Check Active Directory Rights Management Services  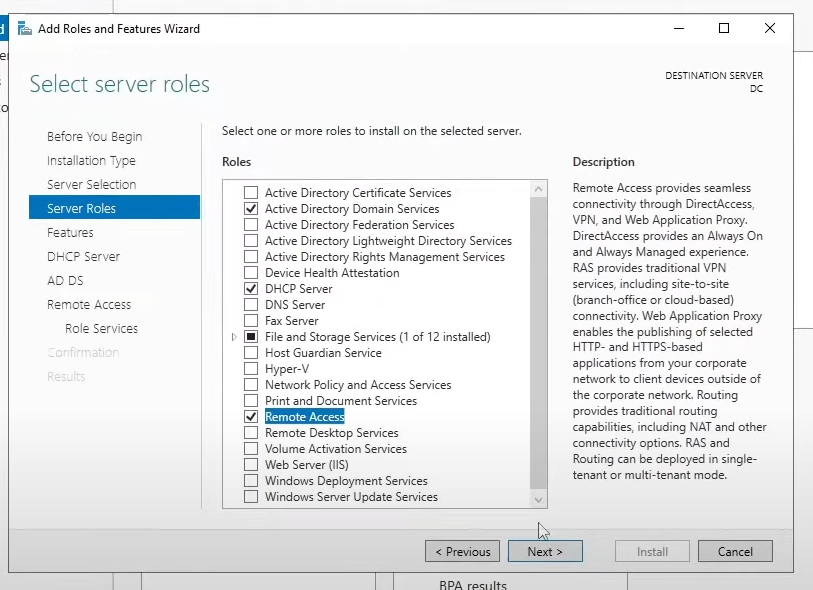[251, 257]
